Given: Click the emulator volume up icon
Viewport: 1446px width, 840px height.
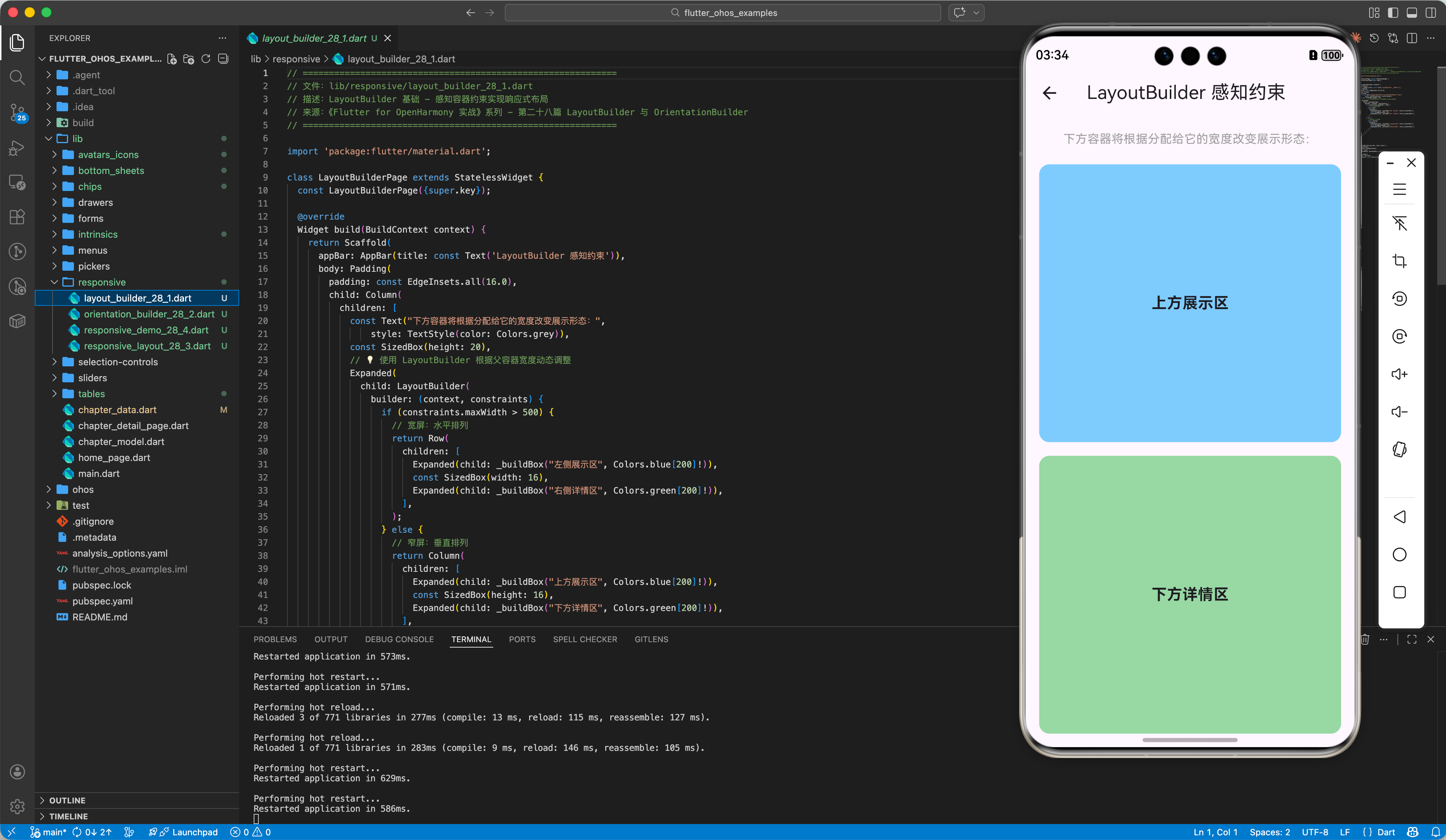Looking at the screenshot, I should [1400, 374].
